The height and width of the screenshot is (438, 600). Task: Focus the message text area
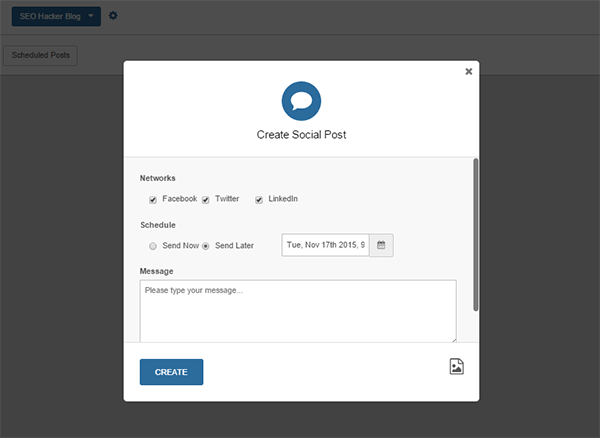pos(298,310)
